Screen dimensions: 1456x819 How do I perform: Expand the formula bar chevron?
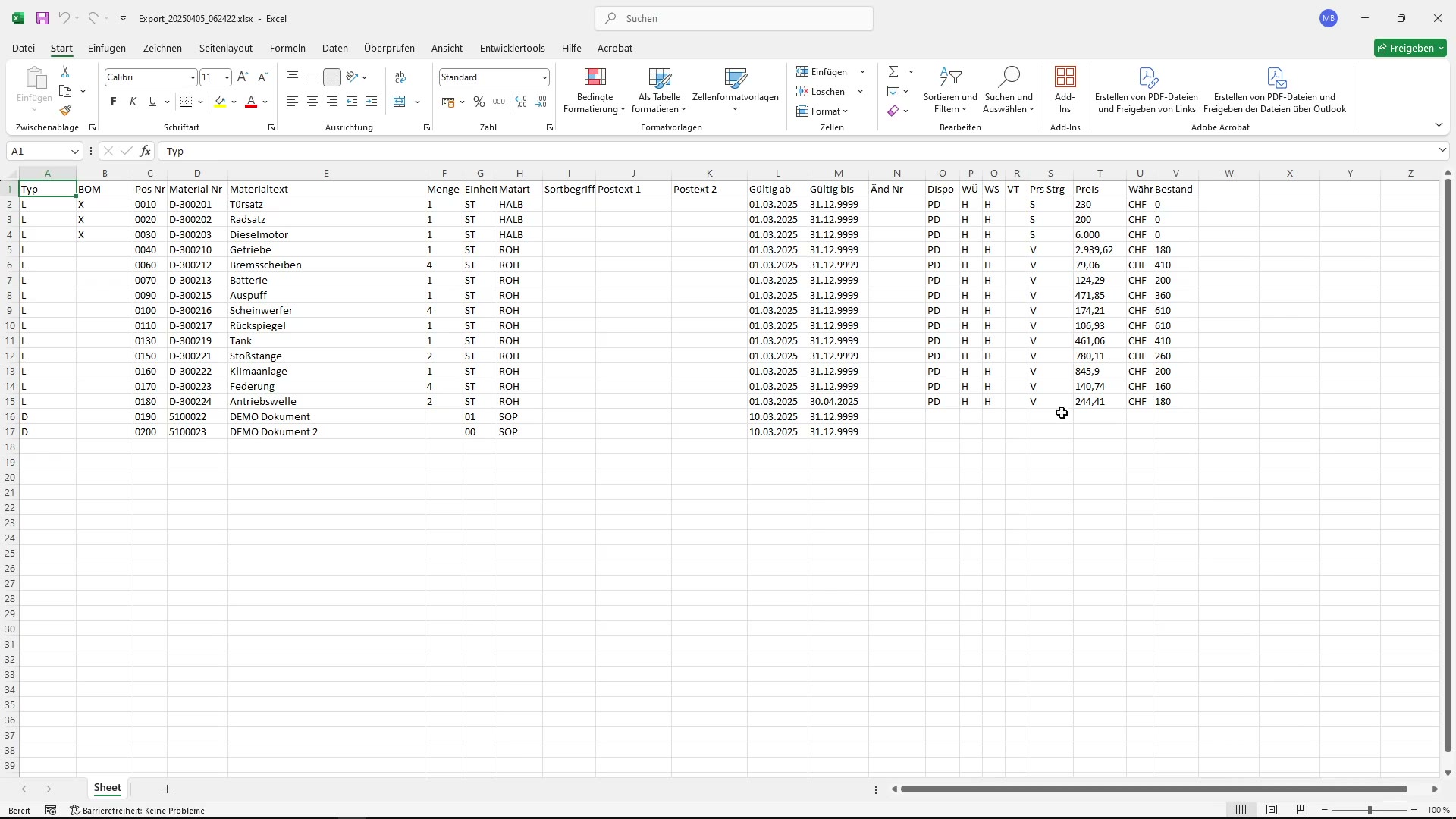tap(1442, 151)
